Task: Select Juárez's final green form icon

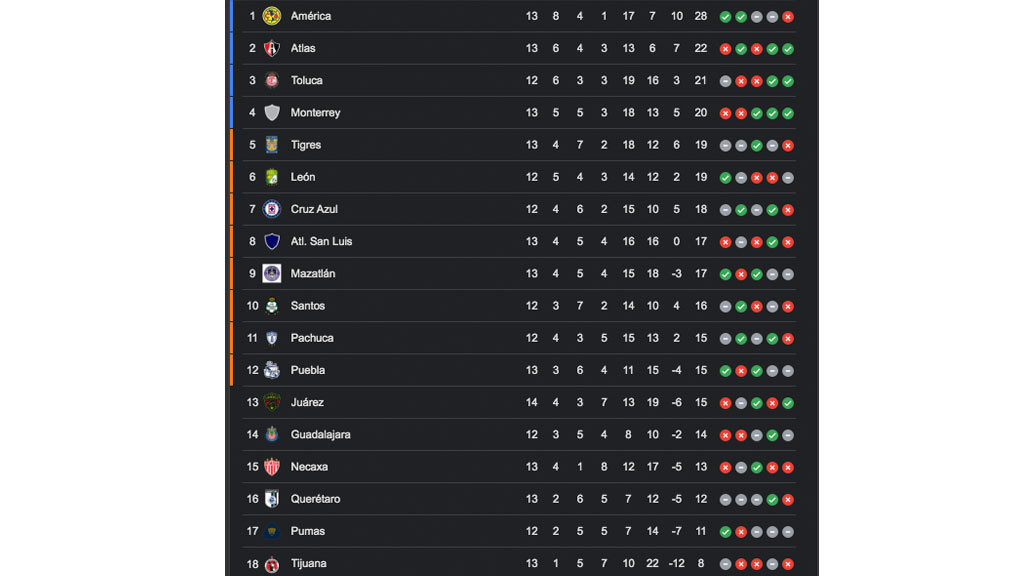Action: coord(788,403)
